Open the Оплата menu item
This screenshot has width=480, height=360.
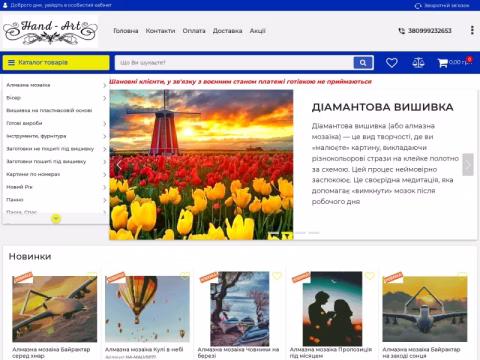(x=194, y=31)
